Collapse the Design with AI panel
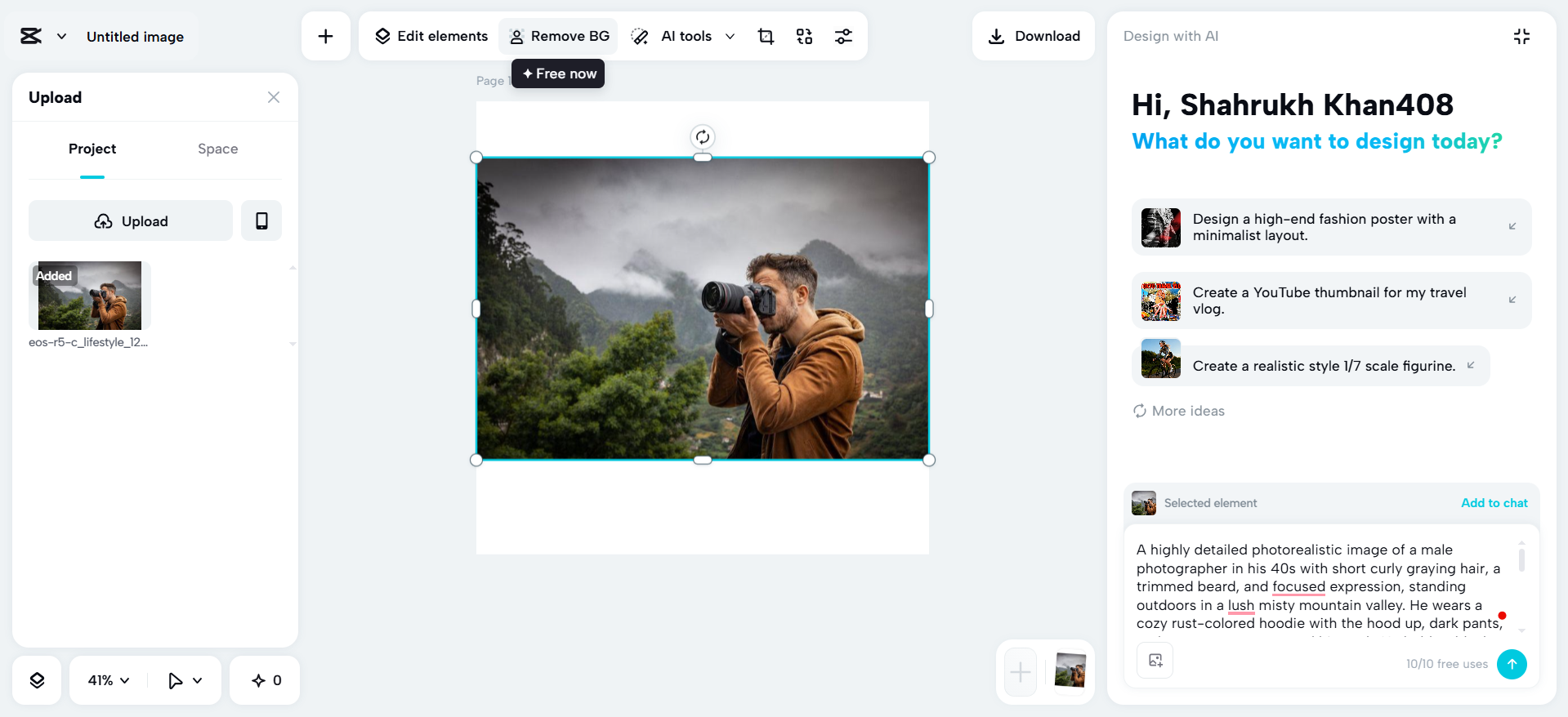The width and height of the screenshot is (1568, 717). point(1521,36)
